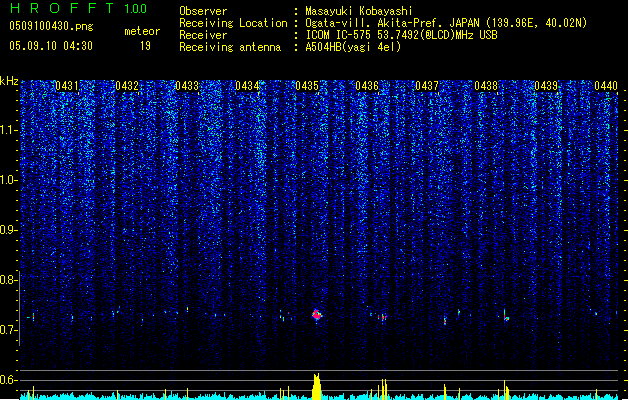Click the 0437 time marker
The height and width of the screenshot is (400, 629).
[426, 86]
